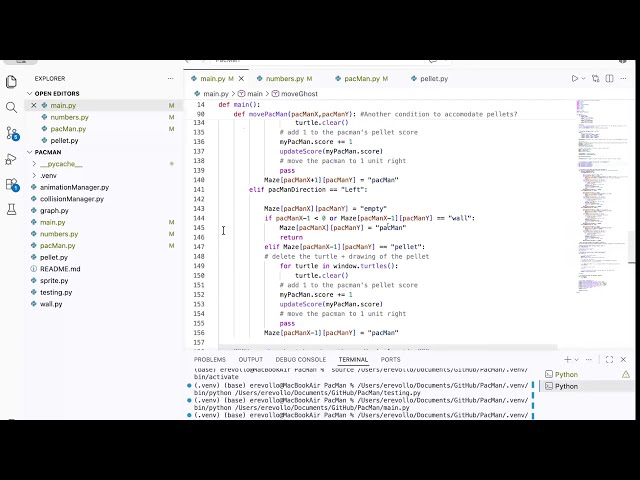Open the Problems panel tab
The image size is (640, 480).
(x=210, y=360)
